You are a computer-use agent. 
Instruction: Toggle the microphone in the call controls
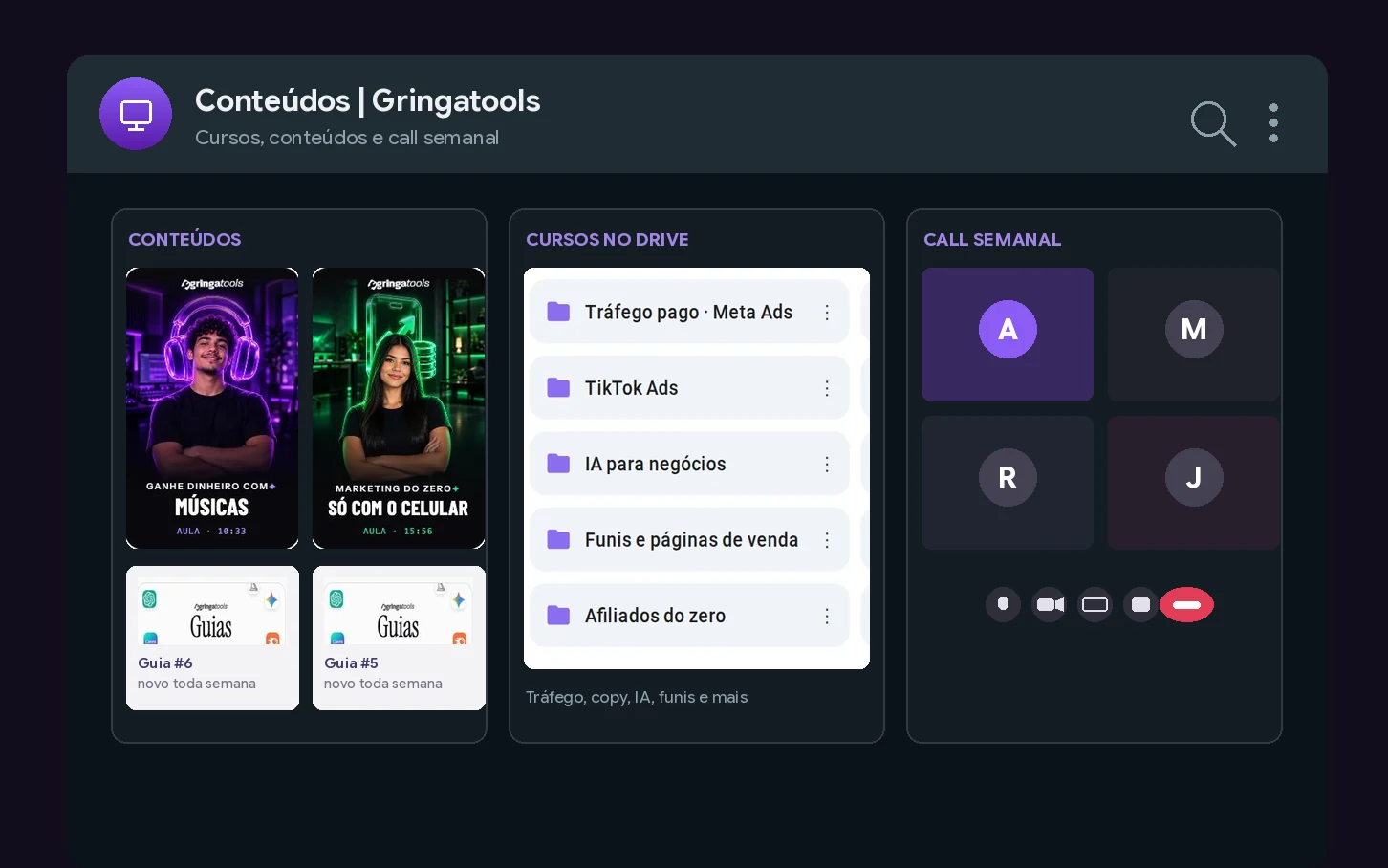1003,604
